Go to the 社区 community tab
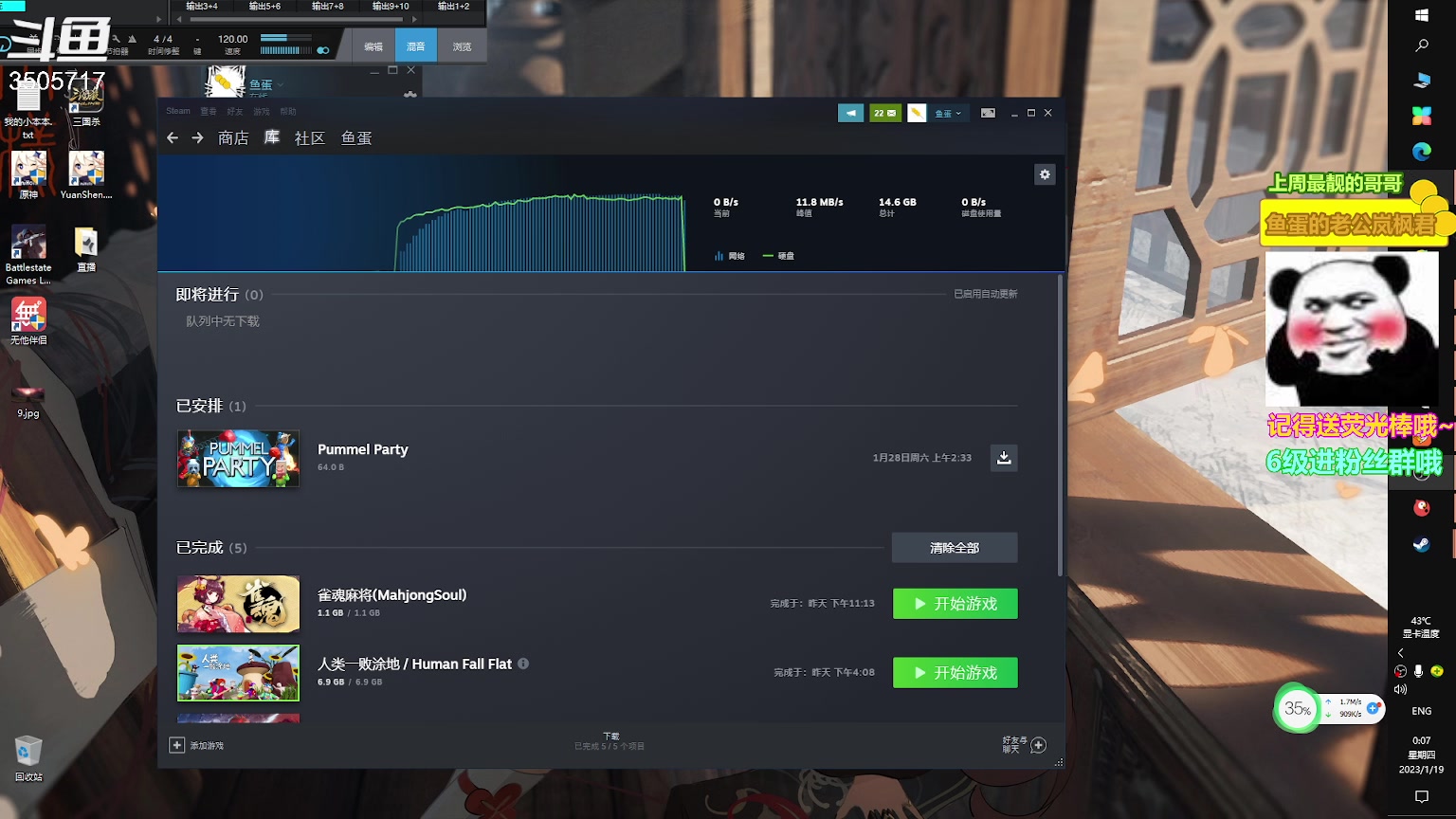The width and height of the screenshot is (1456, 819). click(310, 138)
